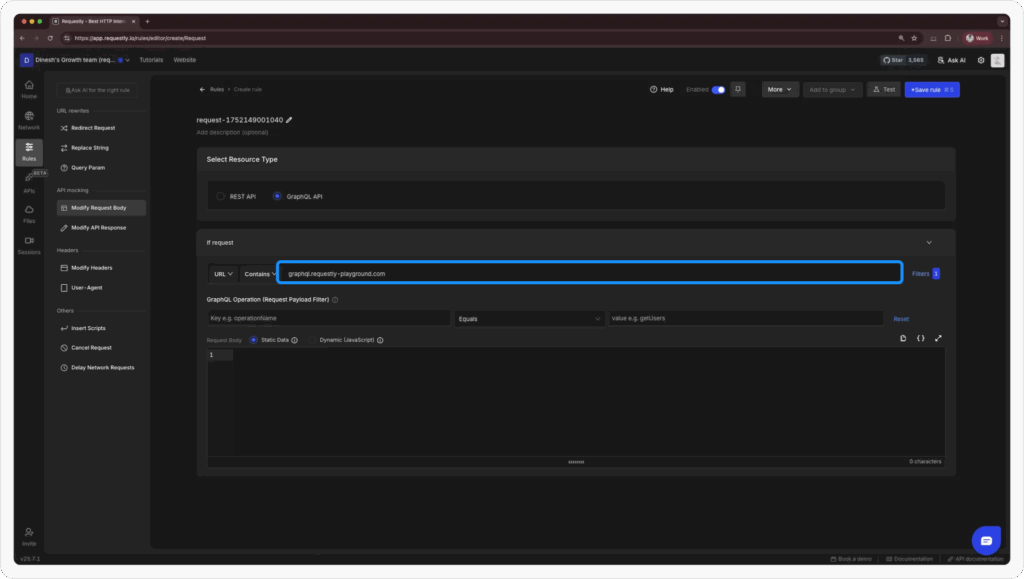The width and height of the screenshot is (1024, 579).
Task: Open the More dropdown
Action: tap(780, 89)
